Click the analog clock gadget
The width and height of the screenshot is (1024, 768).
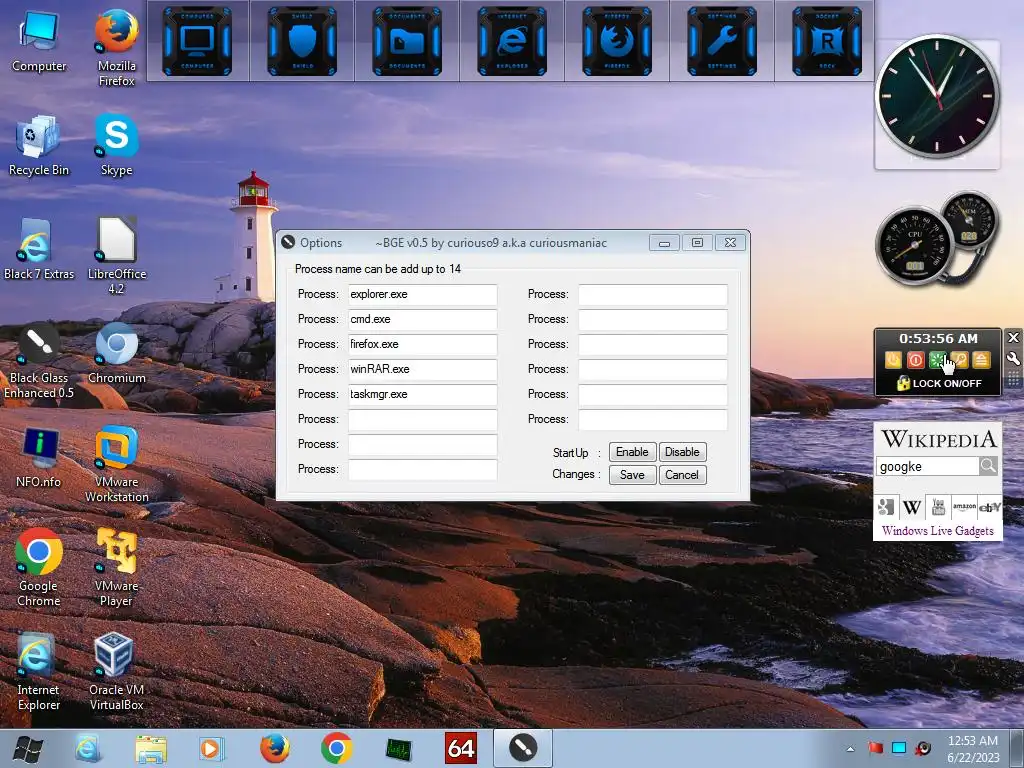click(x=937, y=98)
